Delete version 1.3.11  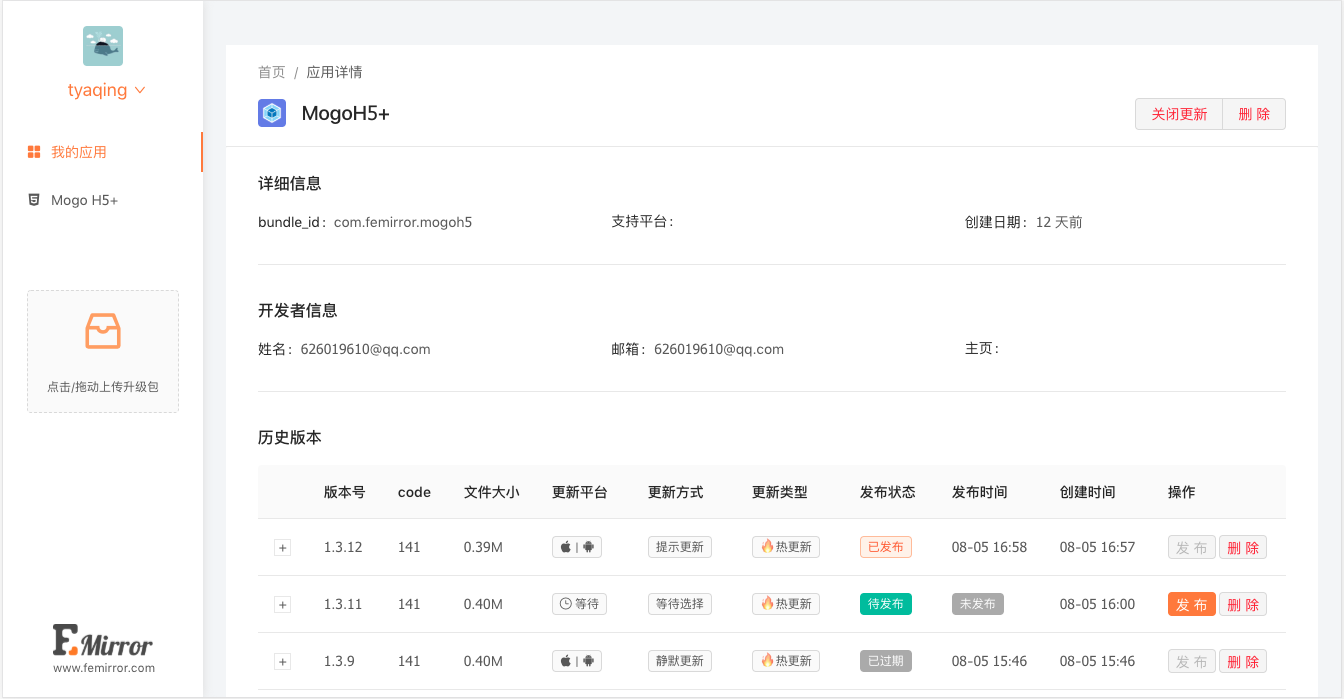[x=1243, y=604]
